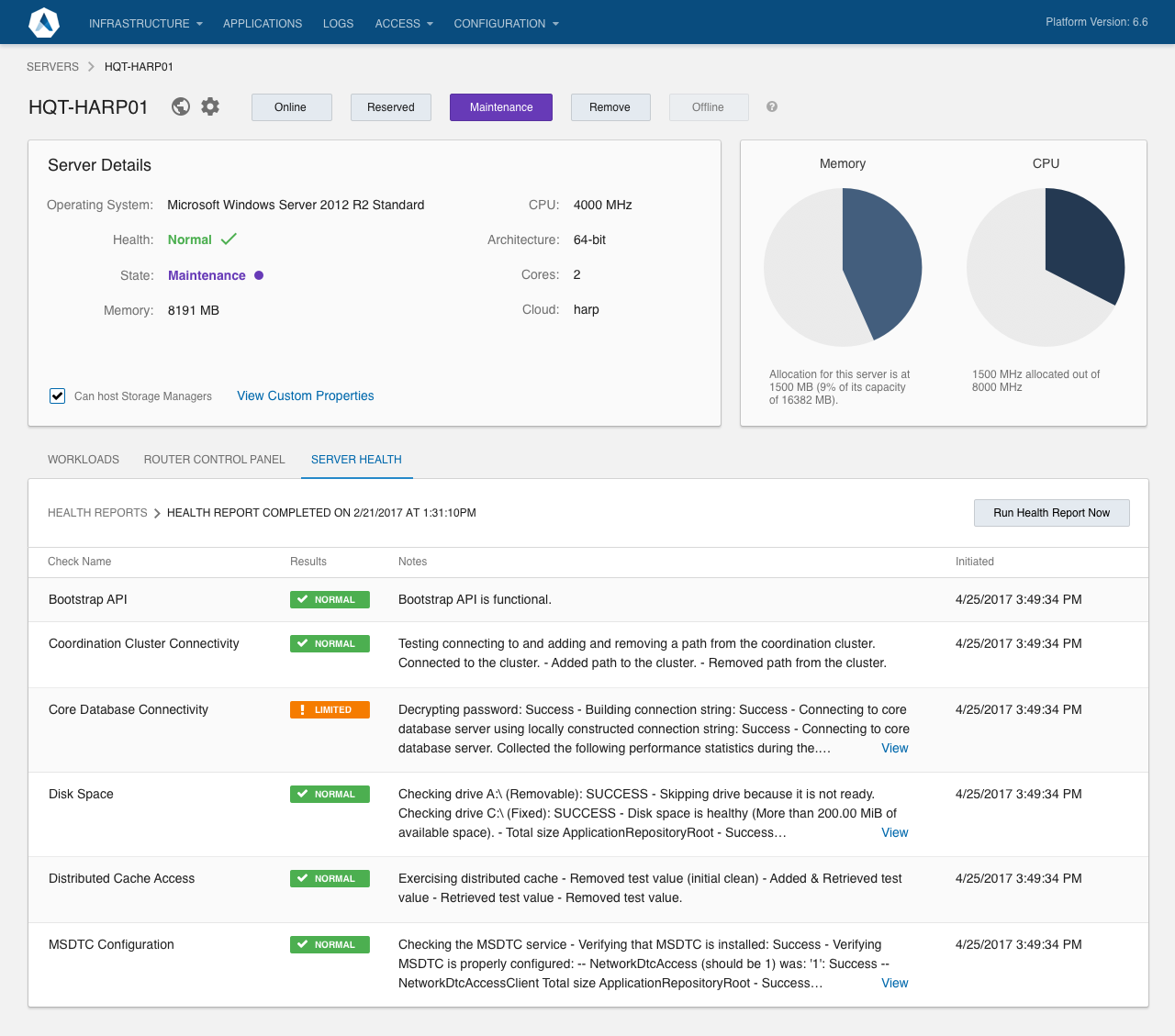
Task: Click the Memory allocation pie chart
Action: [x=843, y=267]
